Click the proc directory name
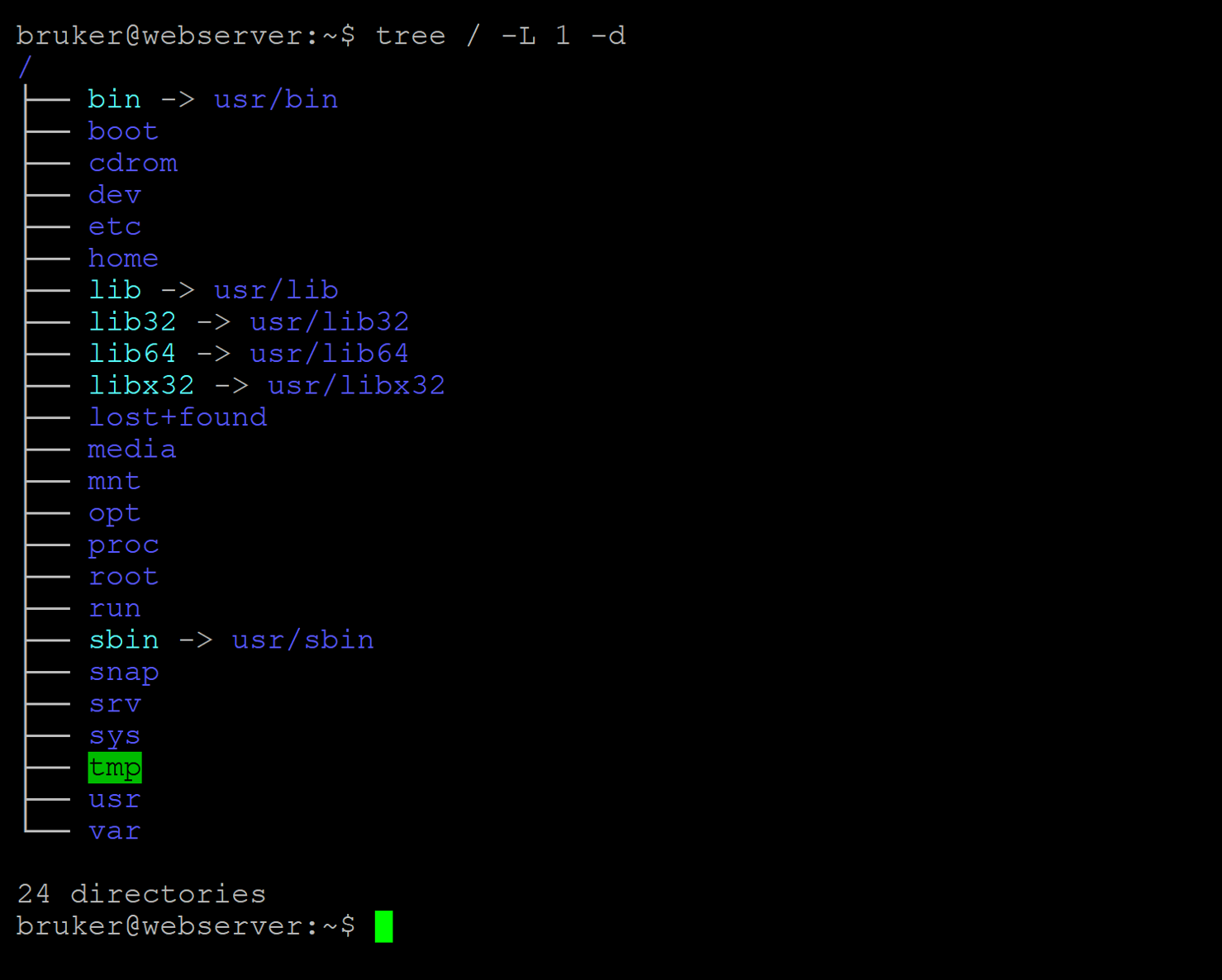1222x980 pixels. (124, 545)
